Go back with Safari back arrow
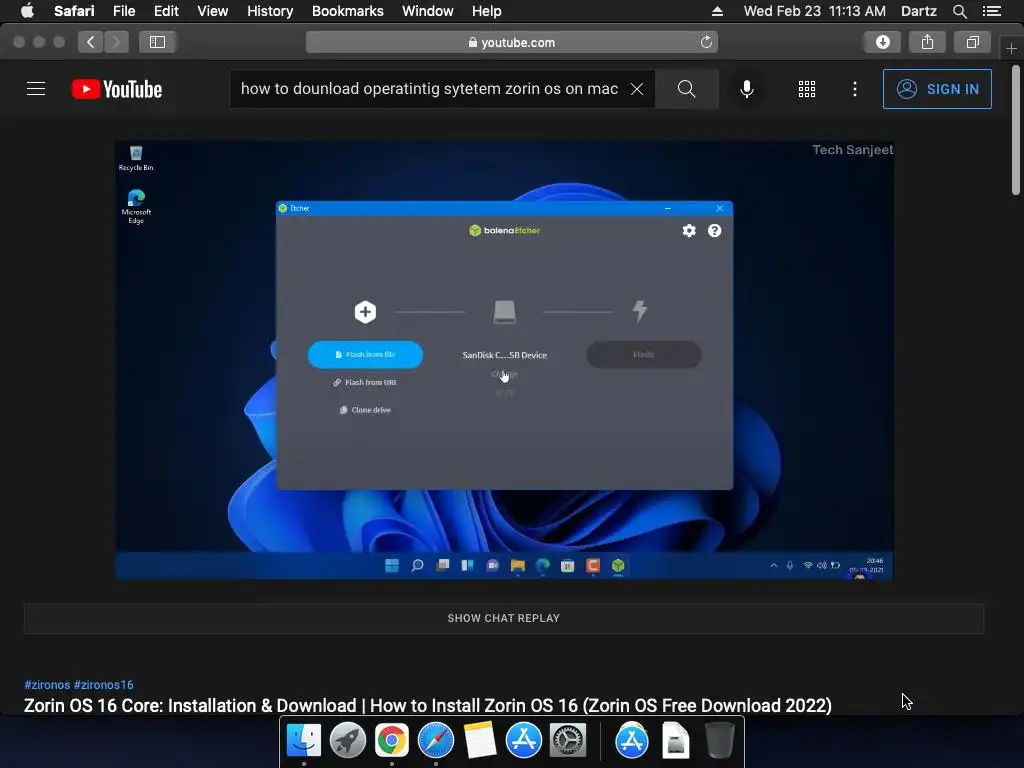 91,42
